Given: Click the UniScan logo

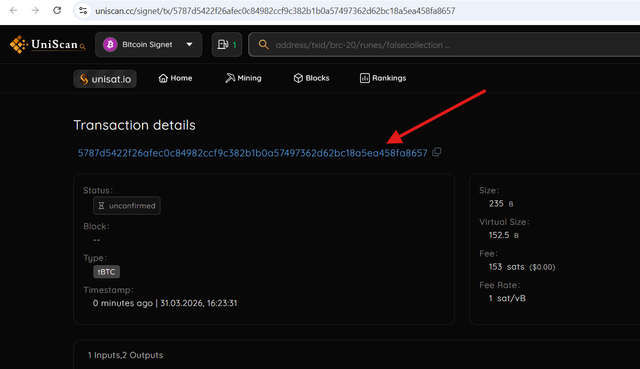Looking at the screenshot, I should click(47, 44).
